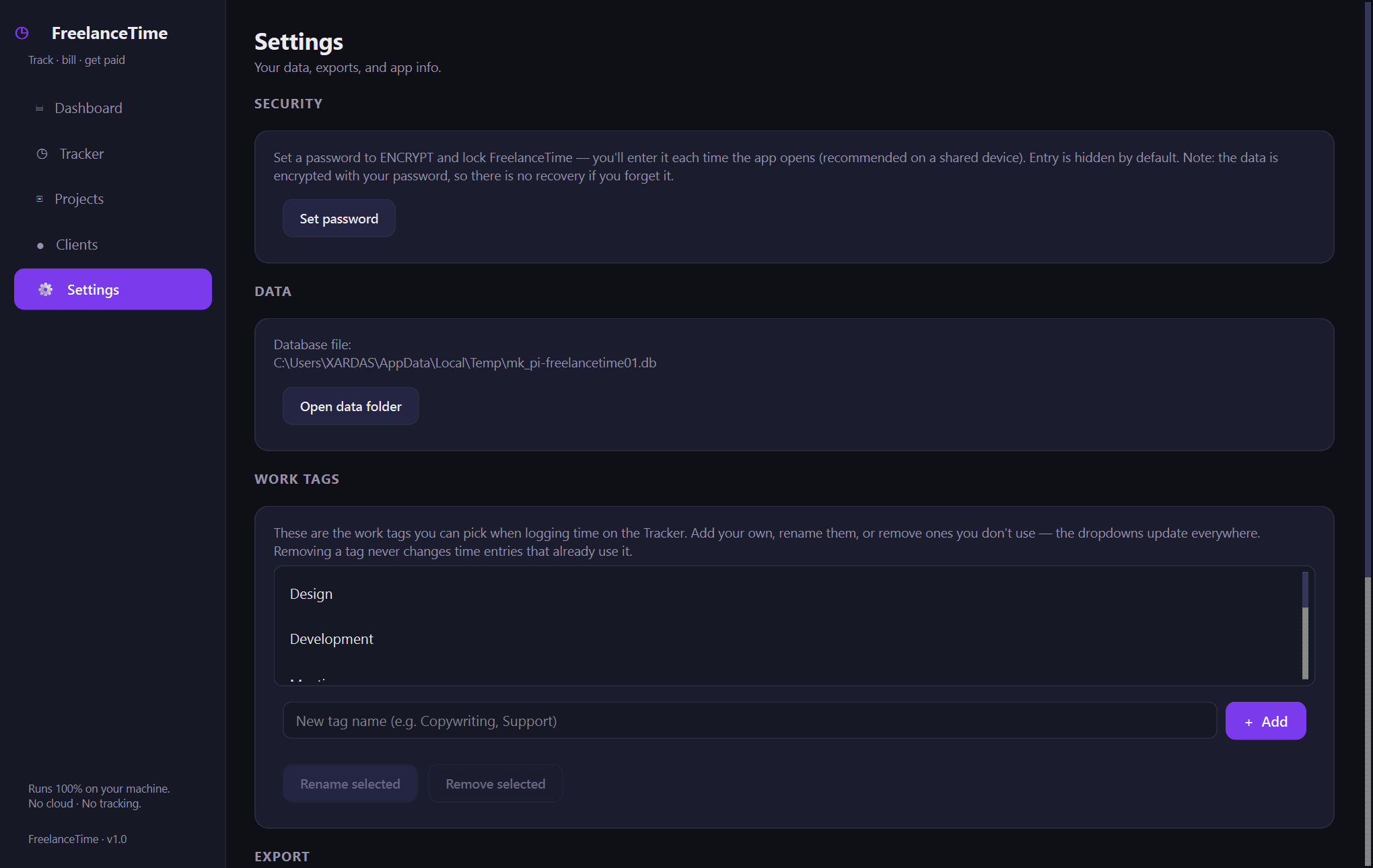Click the Set password button
1373x868 pixels.
[339, 219]
